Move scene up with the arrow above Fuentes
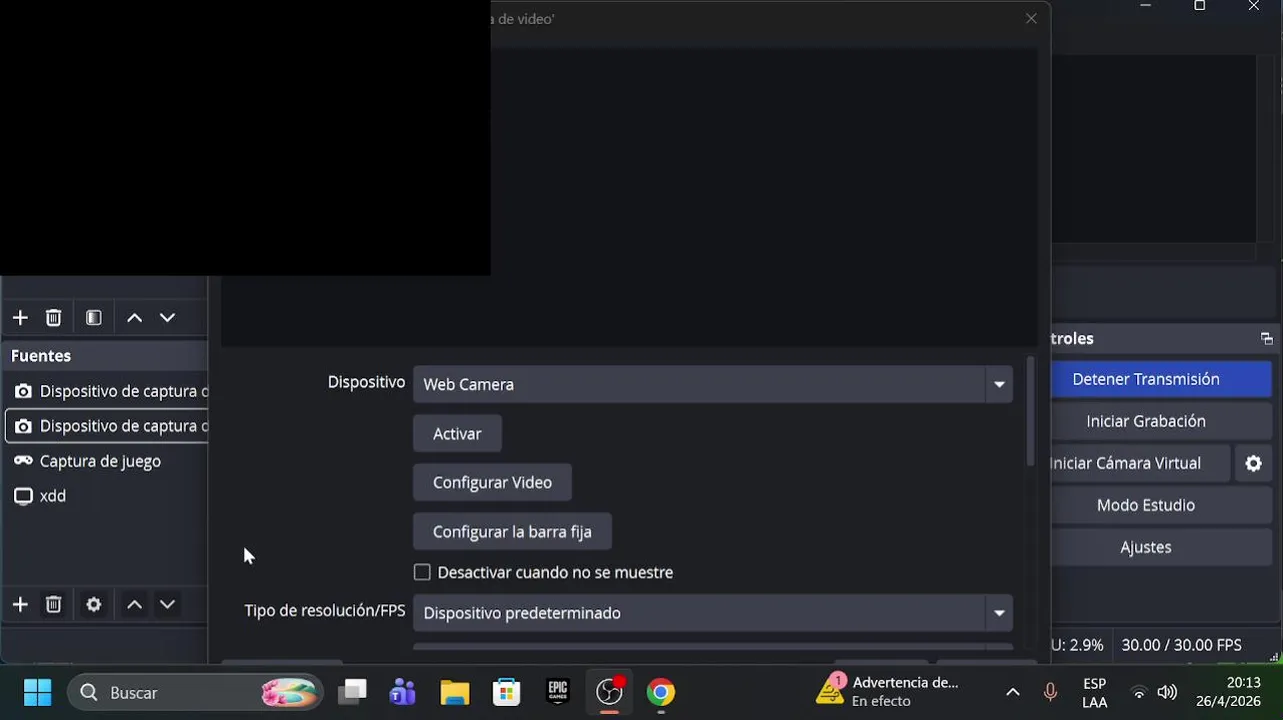 tap(134, 318)
